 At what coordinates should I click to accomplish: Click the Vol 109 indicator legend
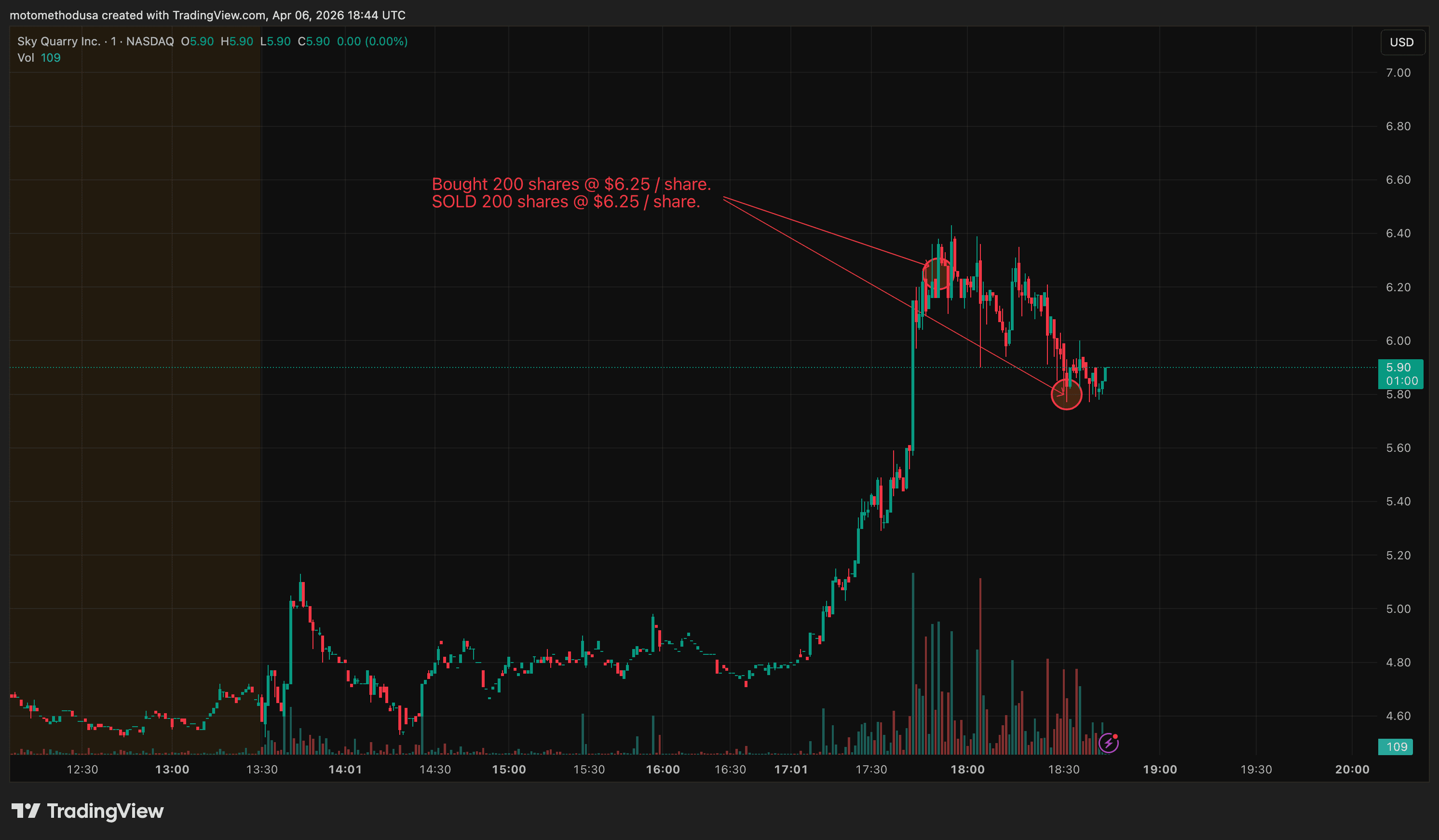[39, 58]
